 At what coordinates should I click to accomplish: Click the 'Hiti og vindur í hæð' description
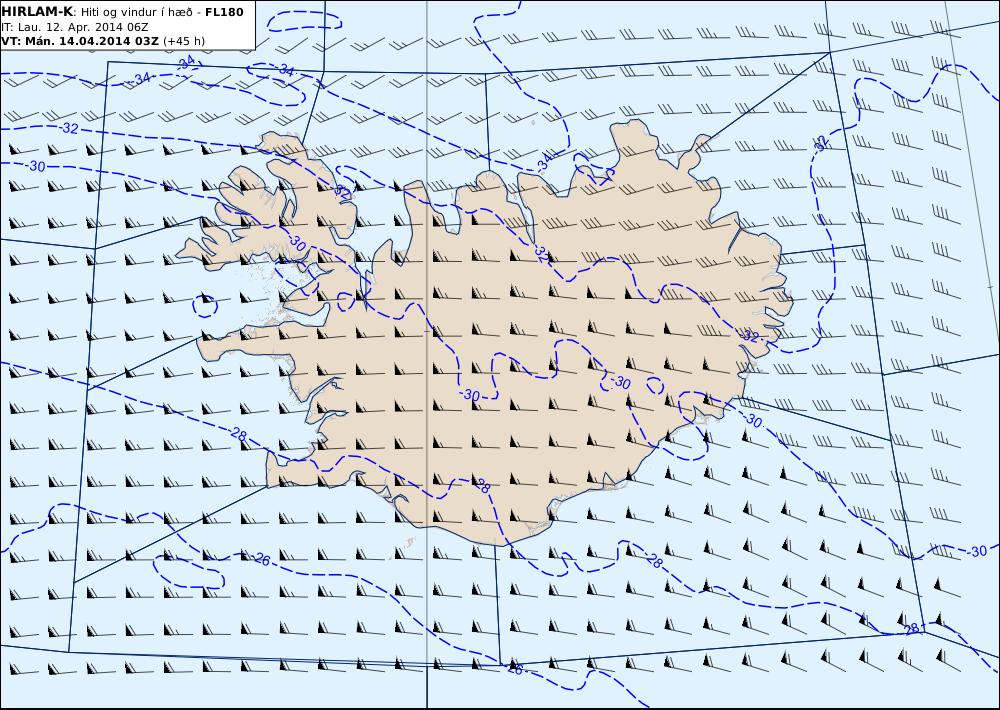tap(136, 12)
